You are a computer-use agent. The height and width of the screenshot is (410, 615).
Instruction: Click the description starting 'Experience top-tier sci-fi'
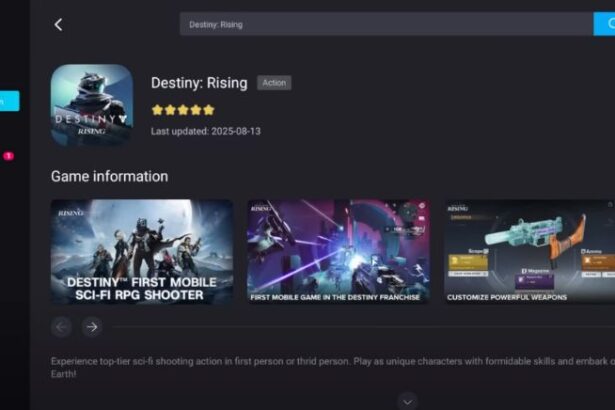[x=333, y=367]
